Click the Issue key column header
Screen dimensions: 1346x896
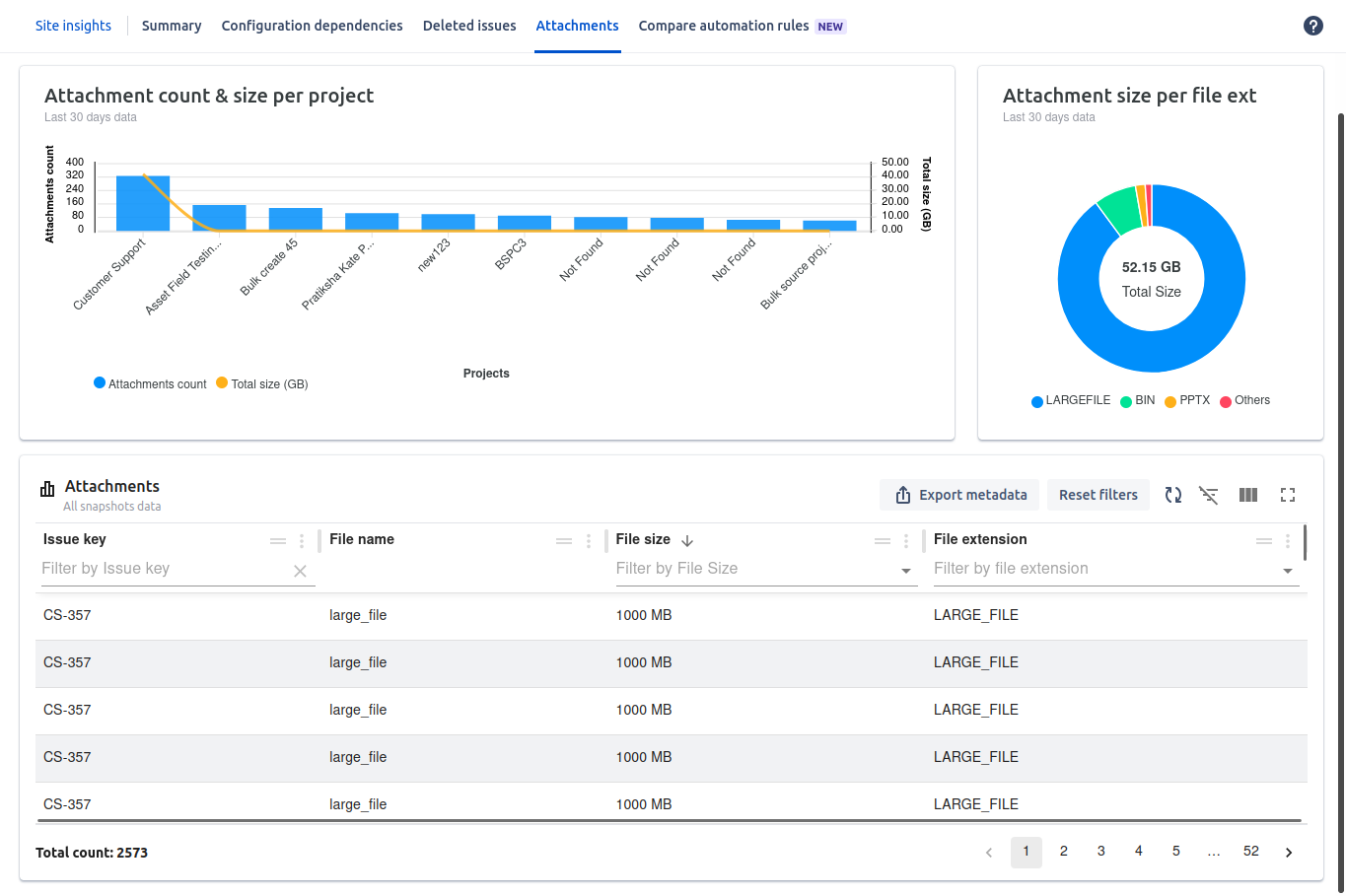pyautogui.click(x=75, y=539)
